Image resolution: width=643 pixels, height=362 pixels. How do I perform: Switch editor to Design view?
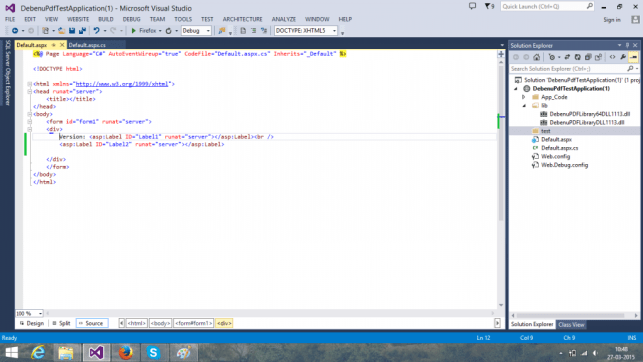(32, 323)
